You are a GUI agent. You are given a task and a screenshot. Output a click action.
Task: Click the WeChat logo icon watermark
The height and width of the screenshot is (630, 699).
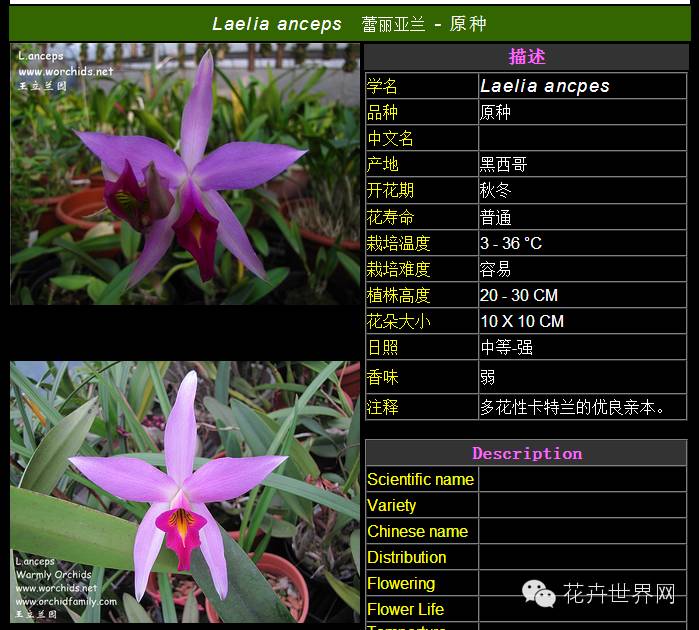[x=539, y=596]
